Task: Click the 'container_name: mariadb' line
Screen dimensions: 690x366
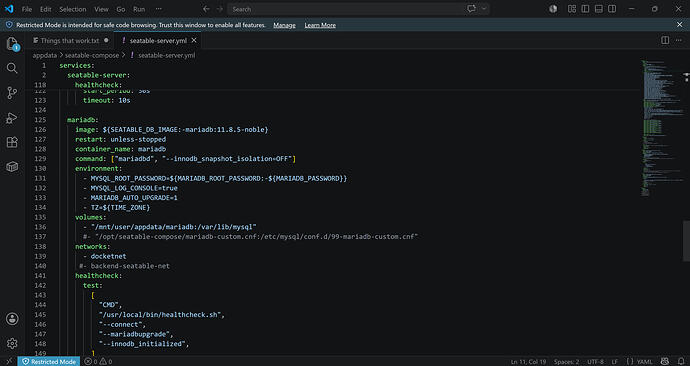Action: [120, 149]
